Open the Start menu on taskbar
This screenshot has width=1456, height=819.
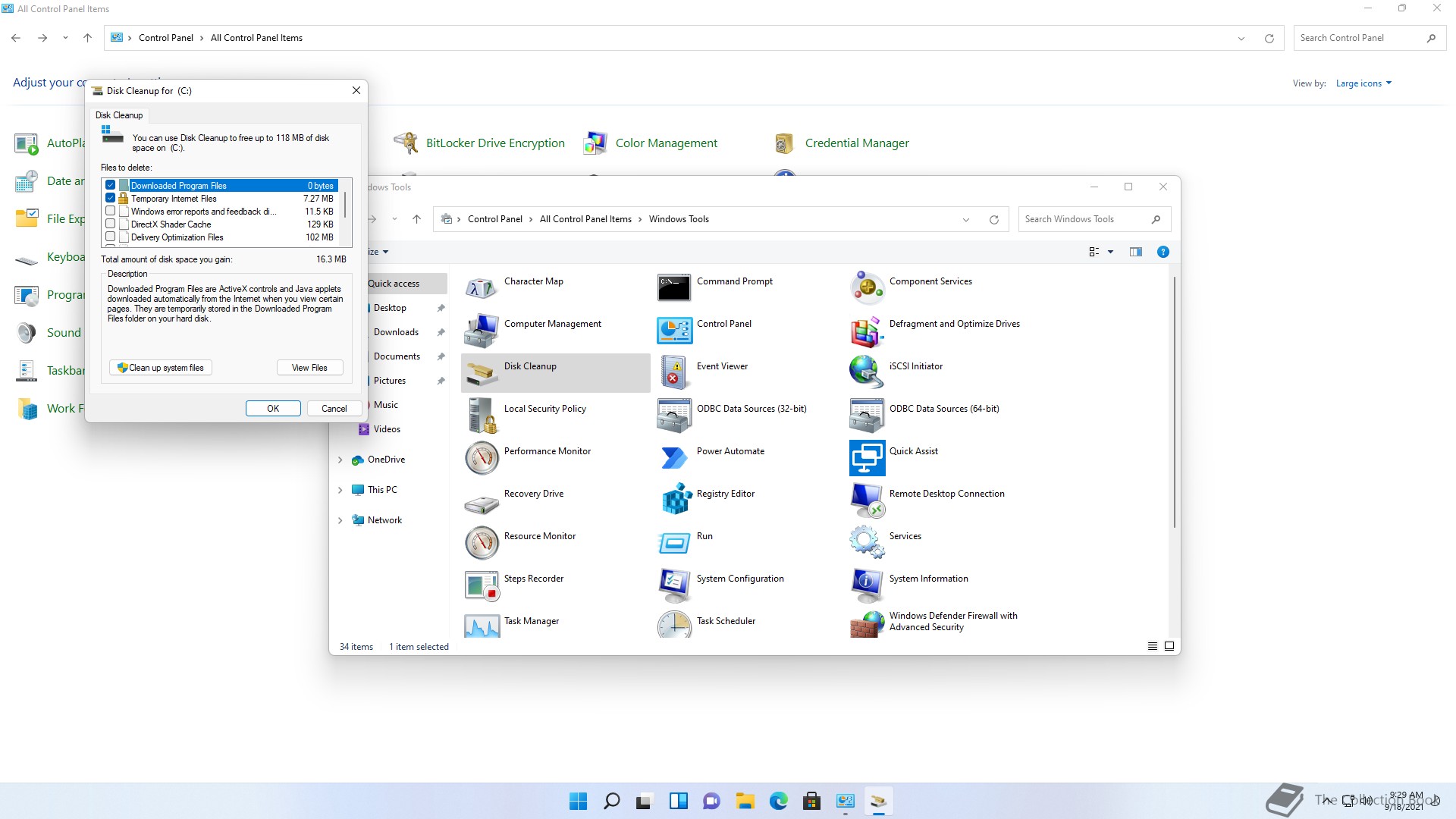(x=578, y=801)
